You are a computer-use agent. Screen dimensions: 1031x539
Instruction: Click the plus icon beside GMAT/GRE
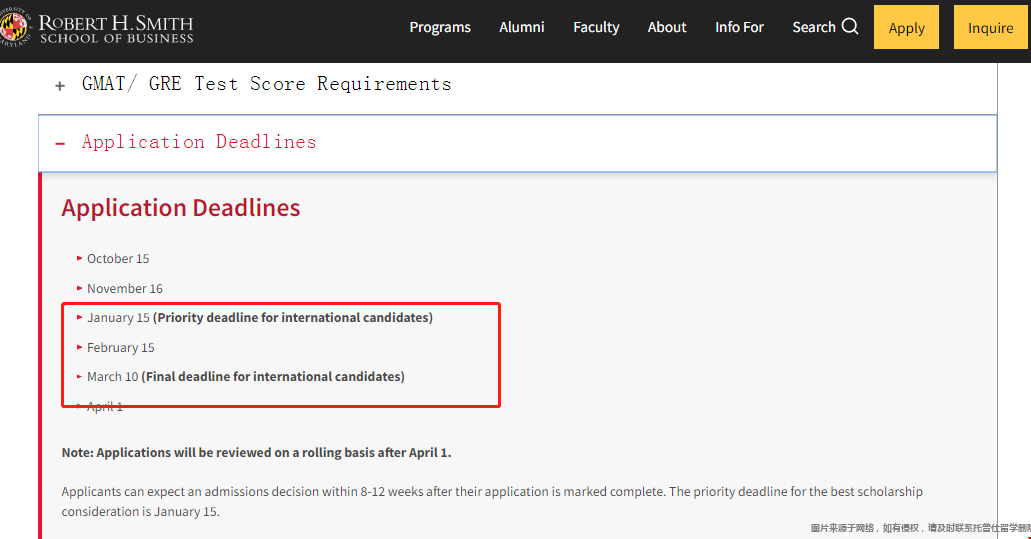point(60,86)
